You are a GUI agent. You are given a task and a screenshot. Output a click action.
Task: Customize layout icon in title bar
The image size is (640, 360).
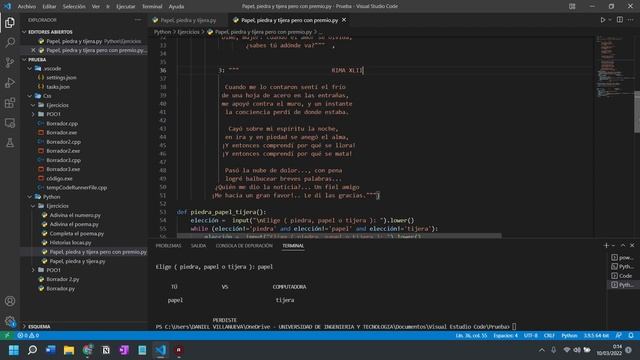[x=572, y=6]
